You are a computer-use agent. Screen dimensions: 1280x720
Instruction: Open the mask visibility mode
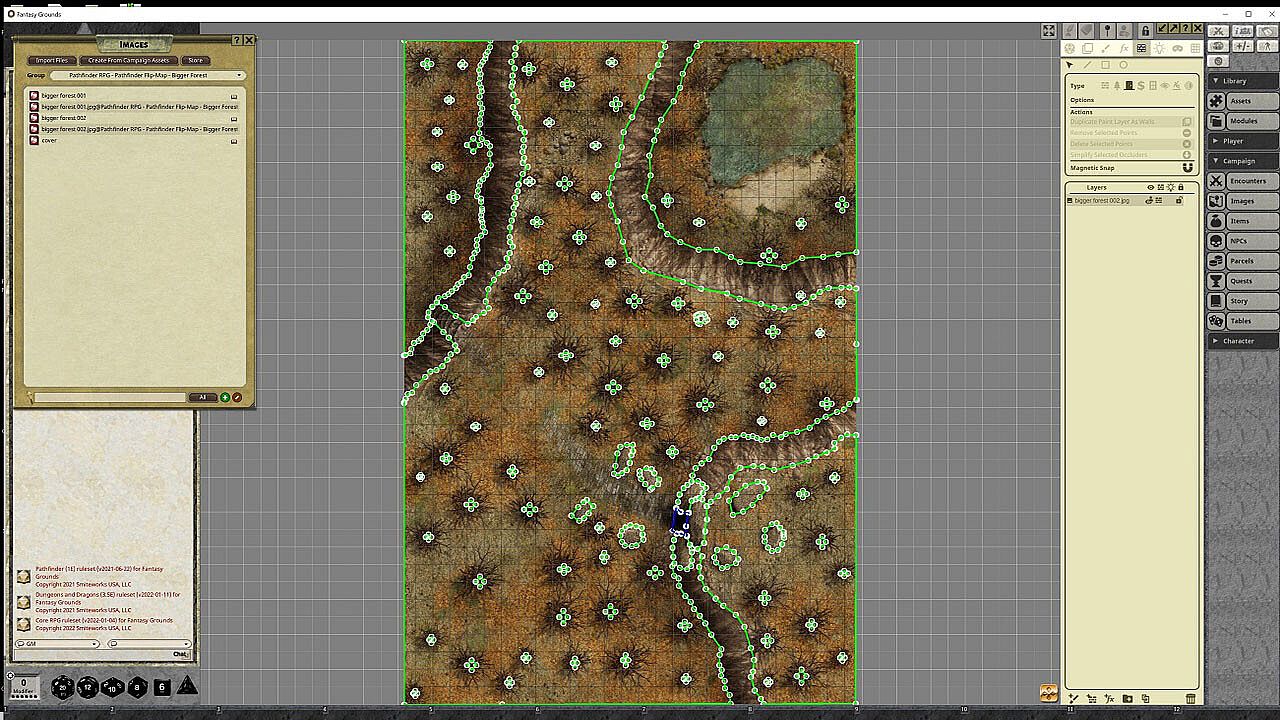1177,48
